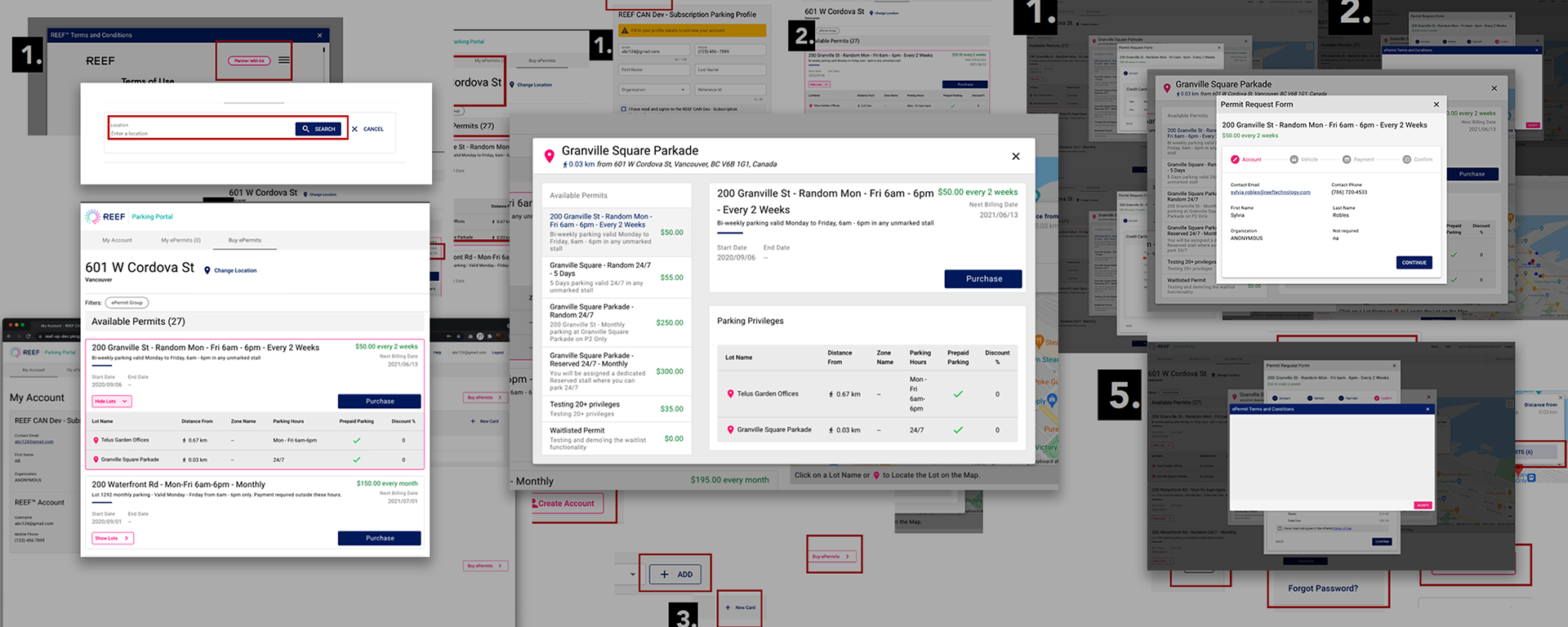Click the Forgot Password? link
Image resolution: width=1568 pixels, height=627 pixels.
(x=1323, y=588)
